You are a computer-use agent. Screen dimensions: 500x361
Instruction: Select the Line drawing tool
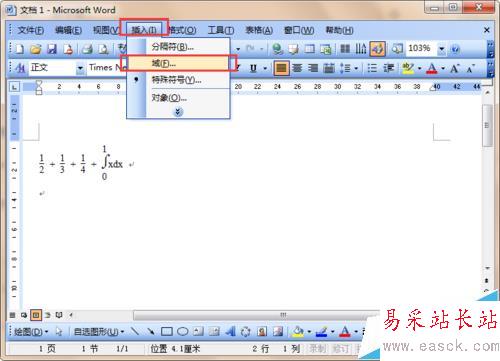tap(135, 331)
